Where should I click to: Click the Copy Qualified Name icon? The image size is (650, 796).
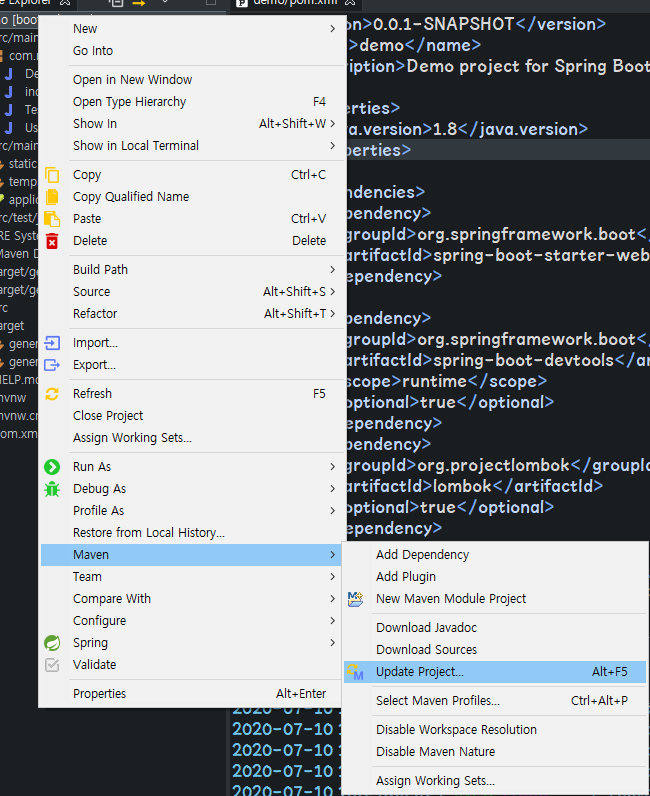pos(52,196)
